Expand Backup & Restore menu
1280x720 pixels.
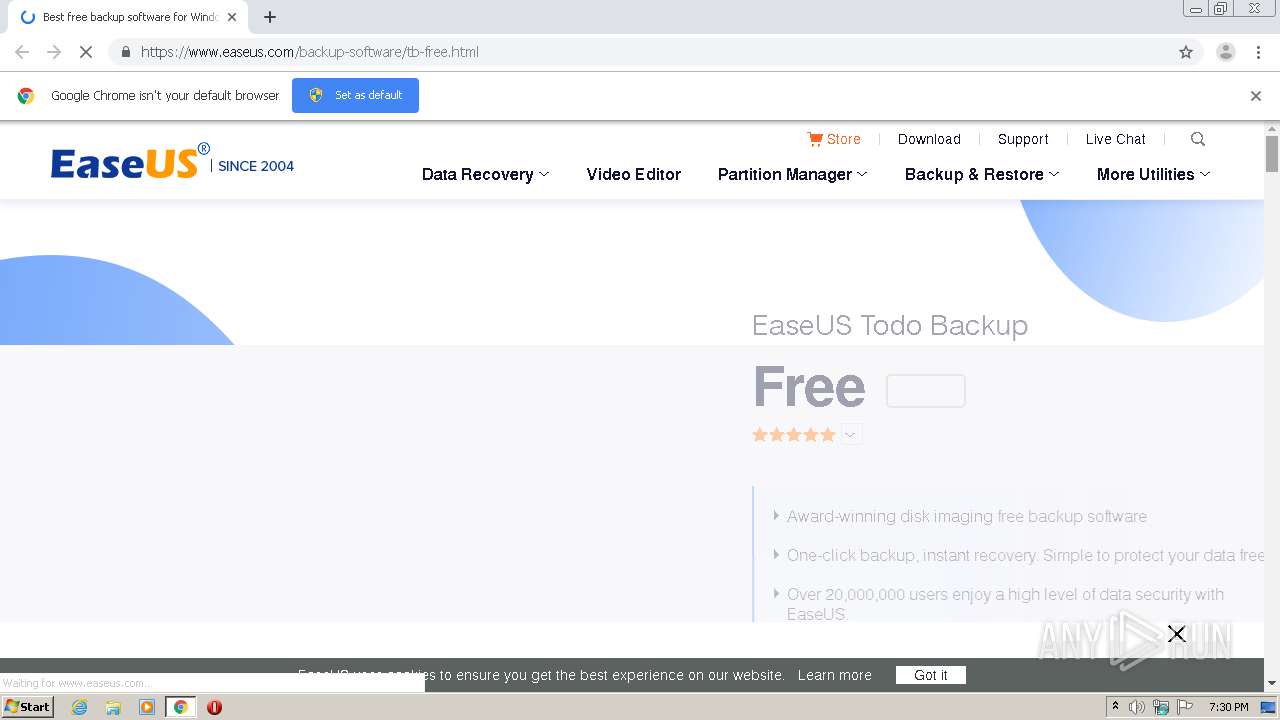pos(982,174)
